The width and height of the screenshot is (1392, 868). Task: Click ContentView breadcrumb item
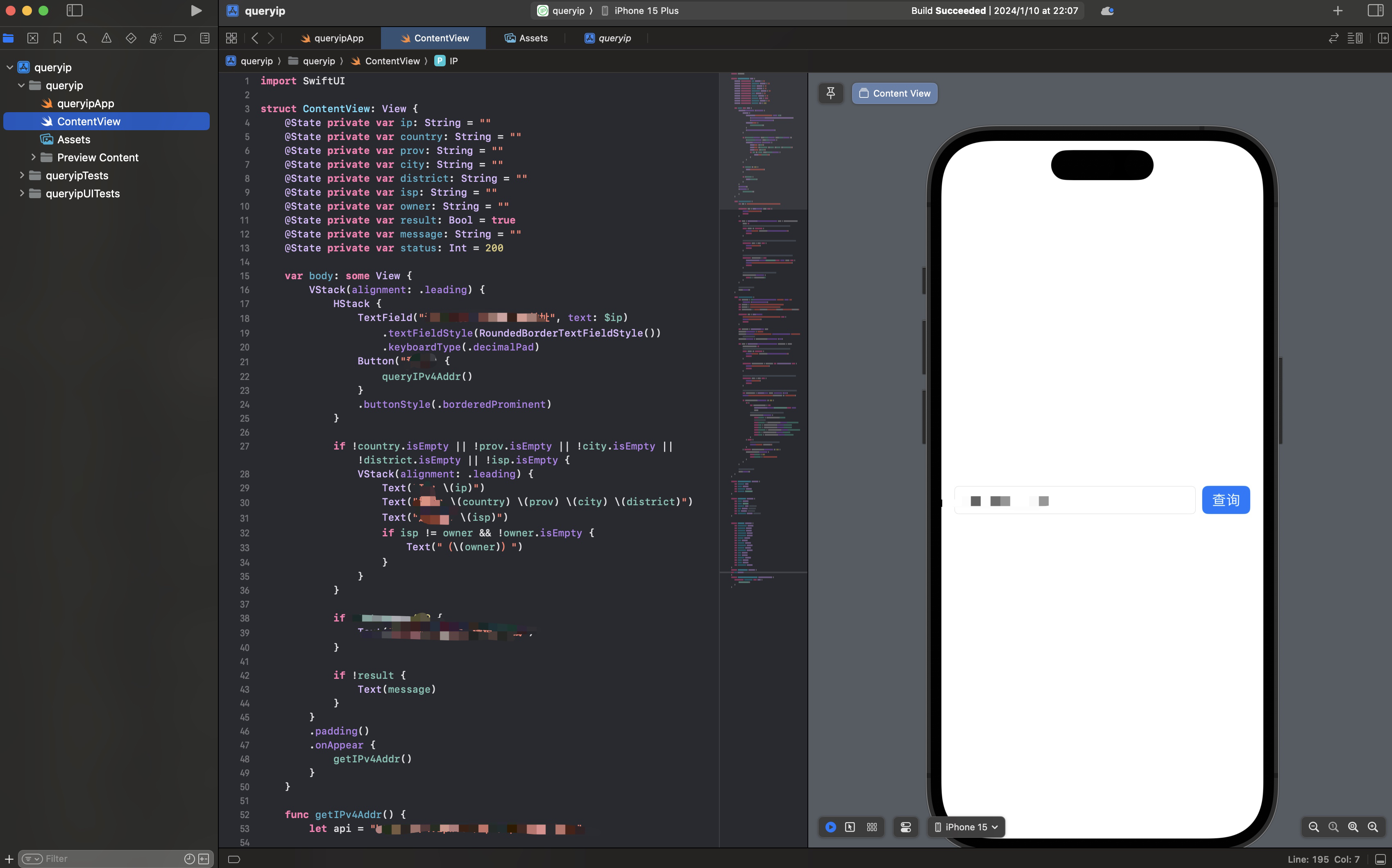pos(385,61)
